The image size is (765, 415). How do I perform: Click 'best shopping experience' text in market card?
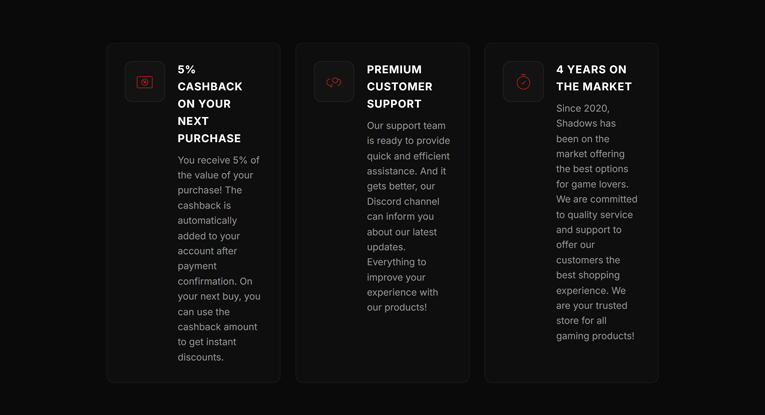(588, 282)
